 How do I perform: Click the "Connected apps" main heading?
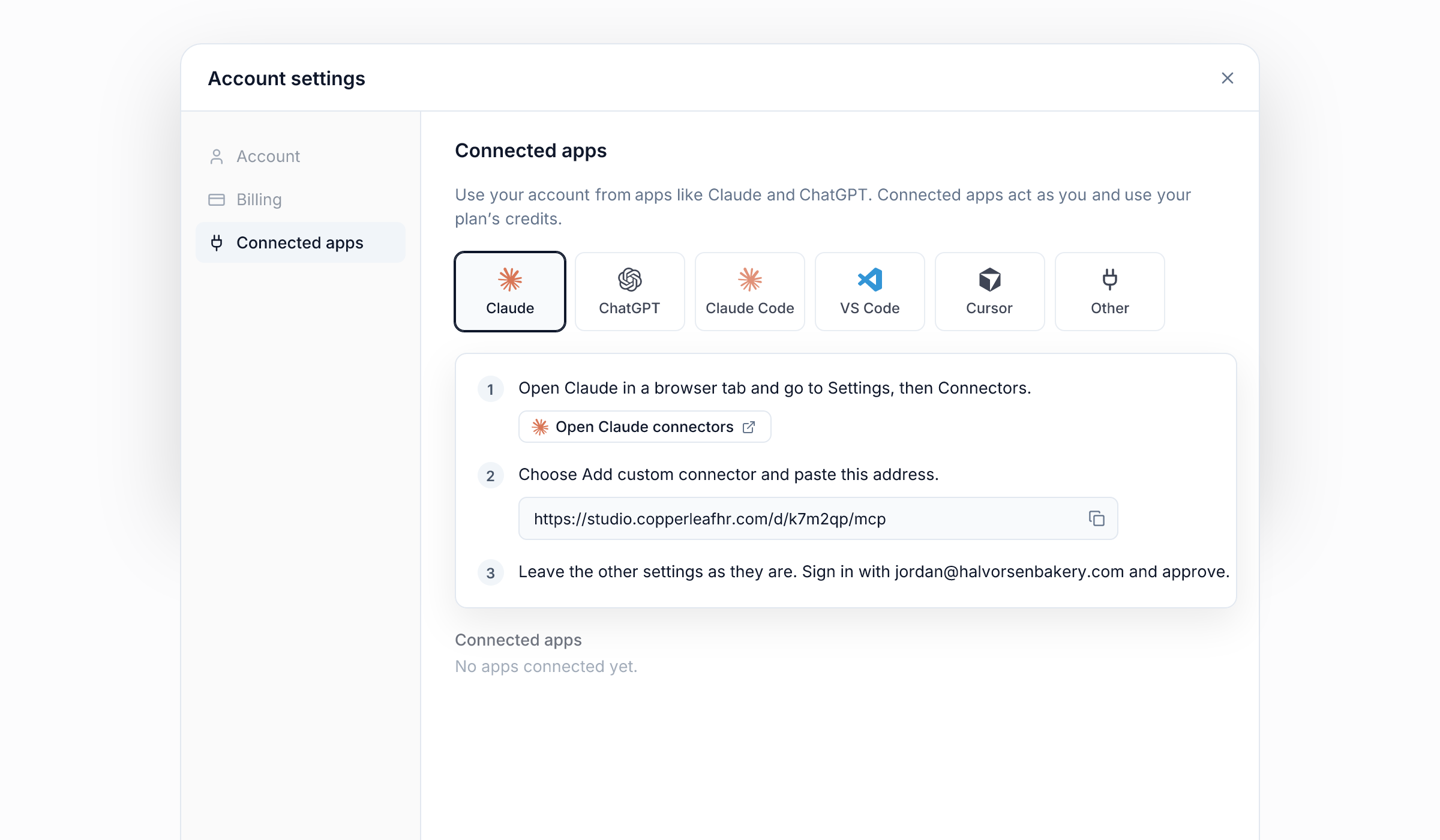coord(531,151)
